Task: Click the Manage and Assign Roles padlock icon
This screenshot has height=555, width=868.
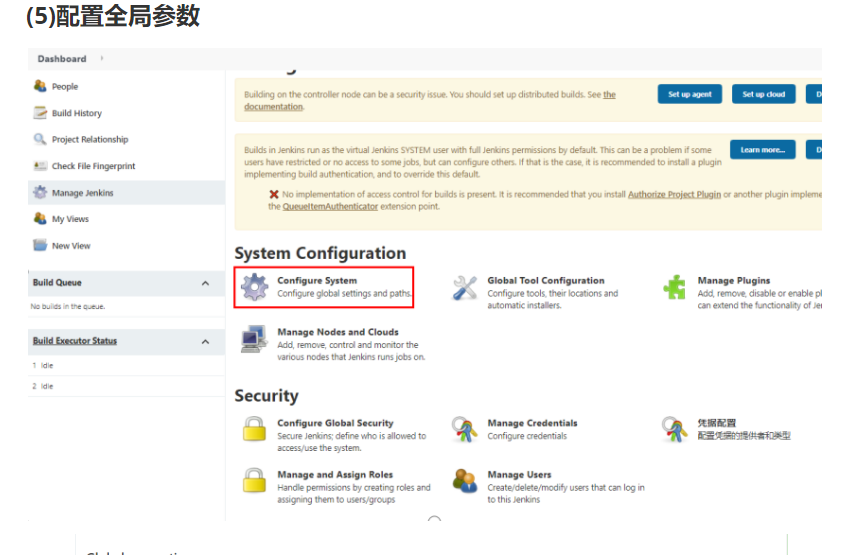Action: 254,480
